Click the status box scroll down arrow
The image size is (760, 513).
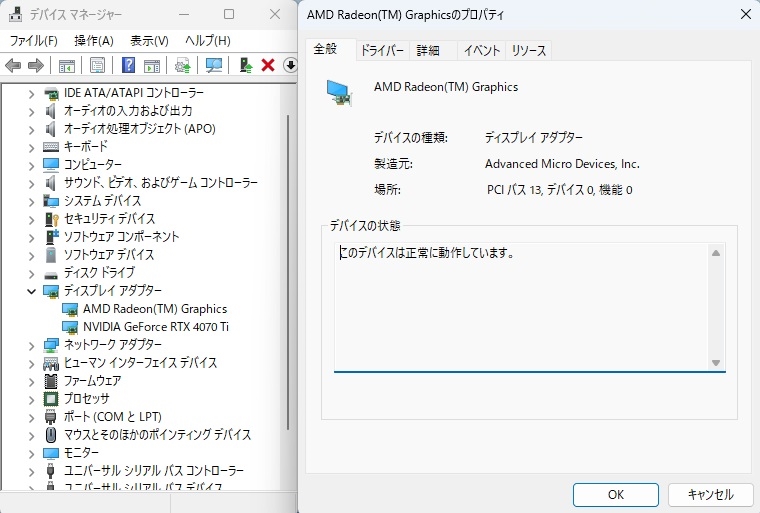click(x=716, y=363)
